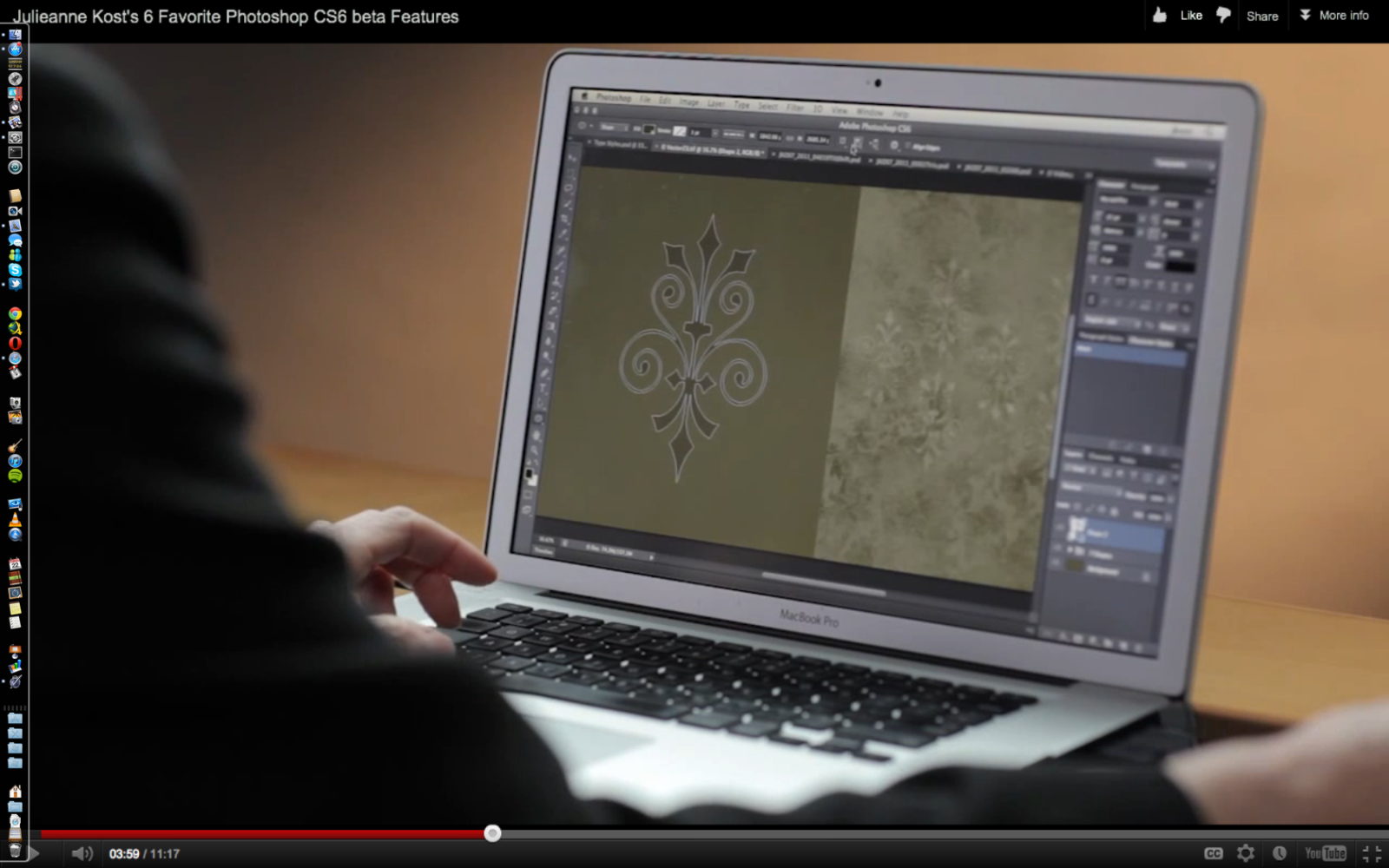
Task: Launch Google Chrome from dock
Action: pos(15,313)
